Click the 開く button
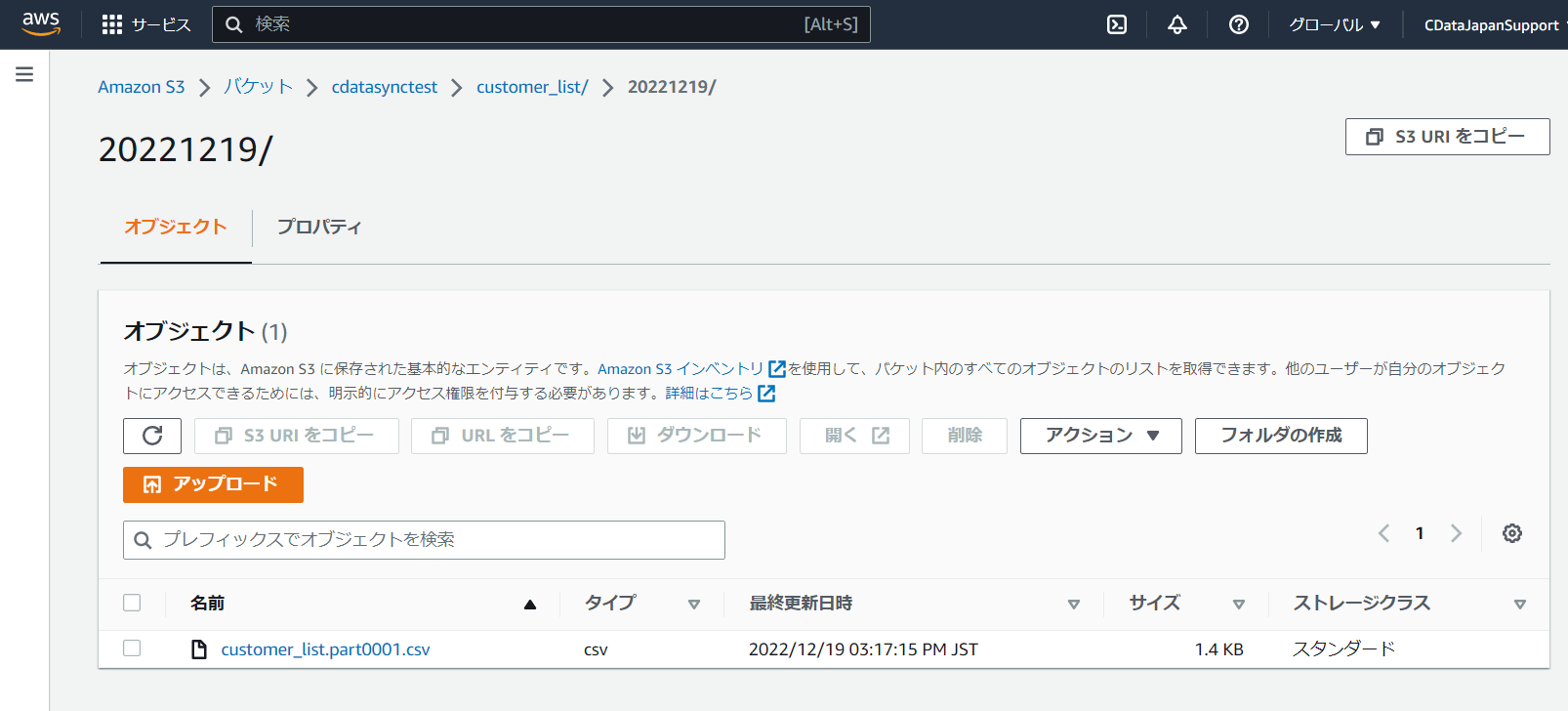 click(x=854, y=436)
